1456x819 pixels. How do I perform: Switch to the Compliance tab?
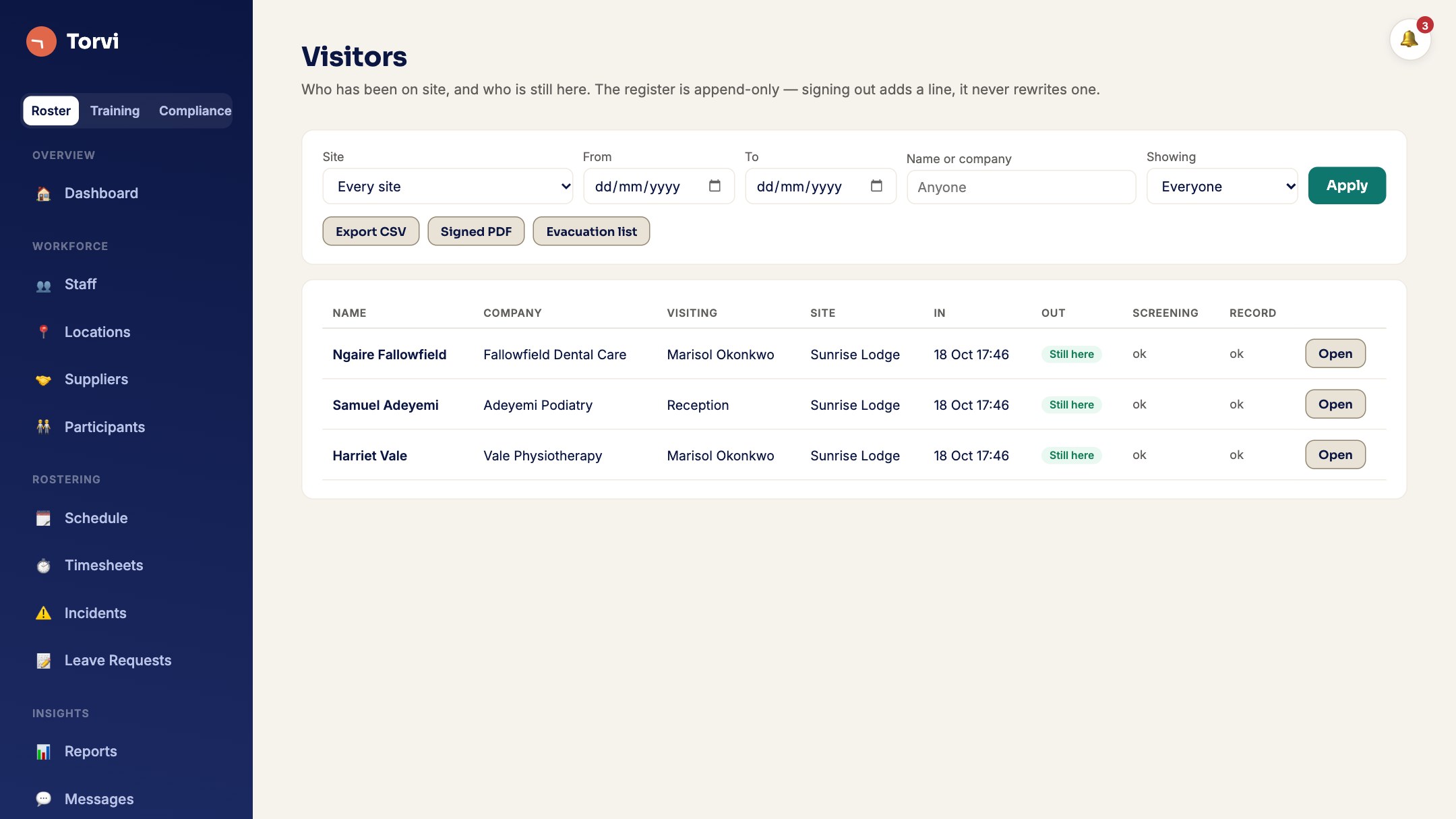[x=195, y=111]
